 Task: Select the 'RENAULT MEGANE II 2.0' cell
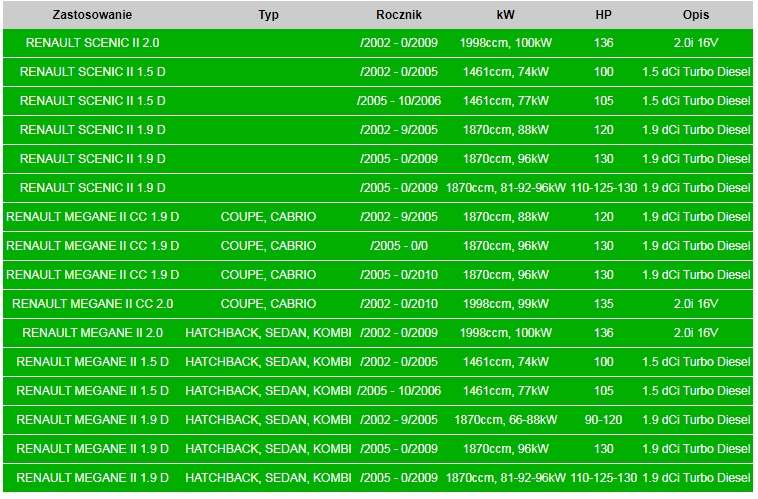92,333
